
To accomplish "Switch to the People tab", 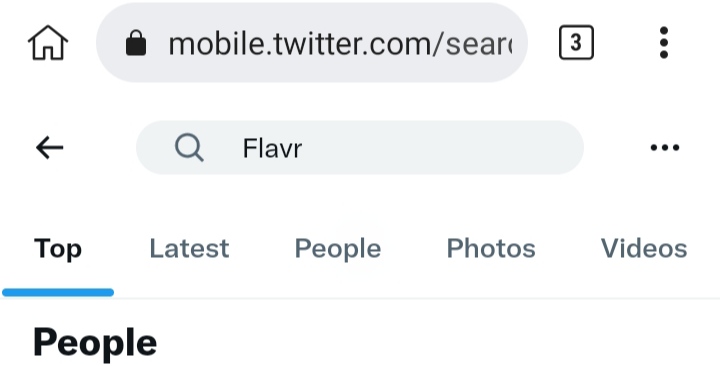I will point(338,249).
